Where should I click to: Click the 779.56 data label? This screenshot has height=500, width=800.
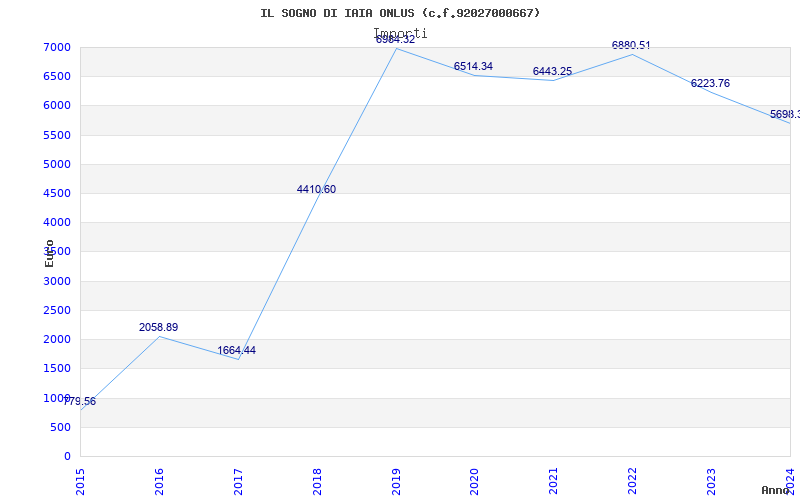tap(79, 402)
